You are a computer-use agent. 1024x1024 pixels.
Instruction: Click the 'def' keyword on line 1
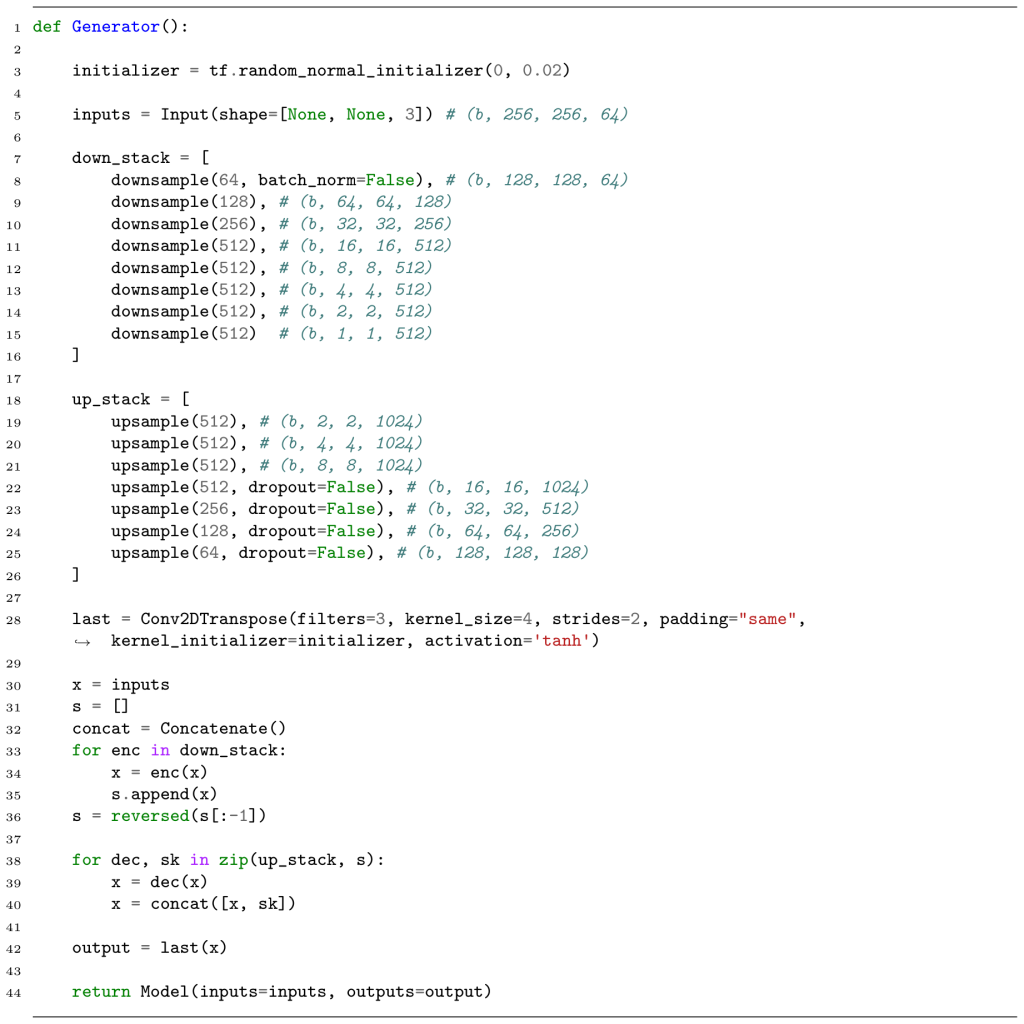click(46, 27)
